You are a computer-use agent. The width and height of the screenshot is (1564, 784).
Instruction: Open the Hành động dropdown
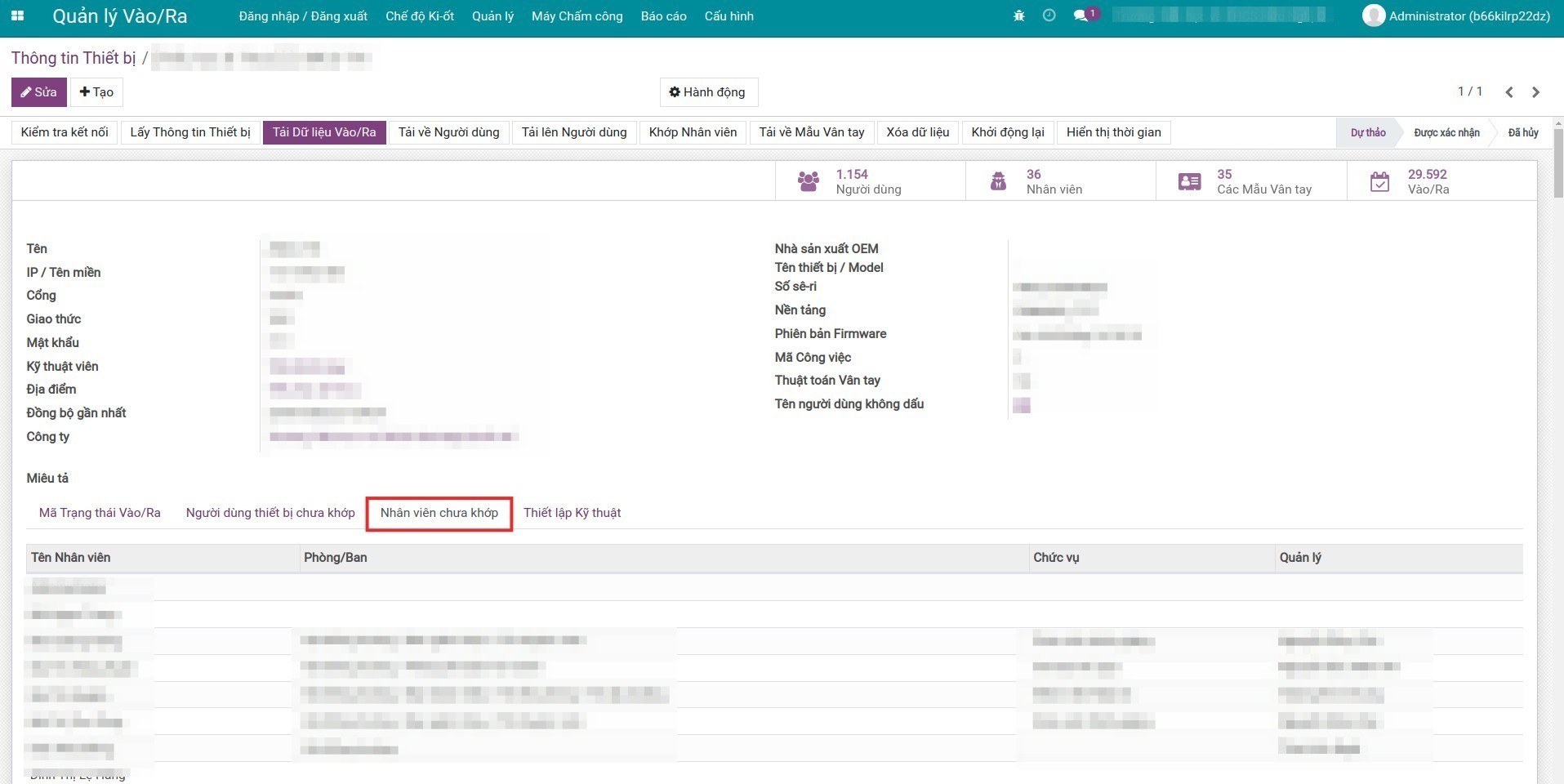click(x=708, y=92)
